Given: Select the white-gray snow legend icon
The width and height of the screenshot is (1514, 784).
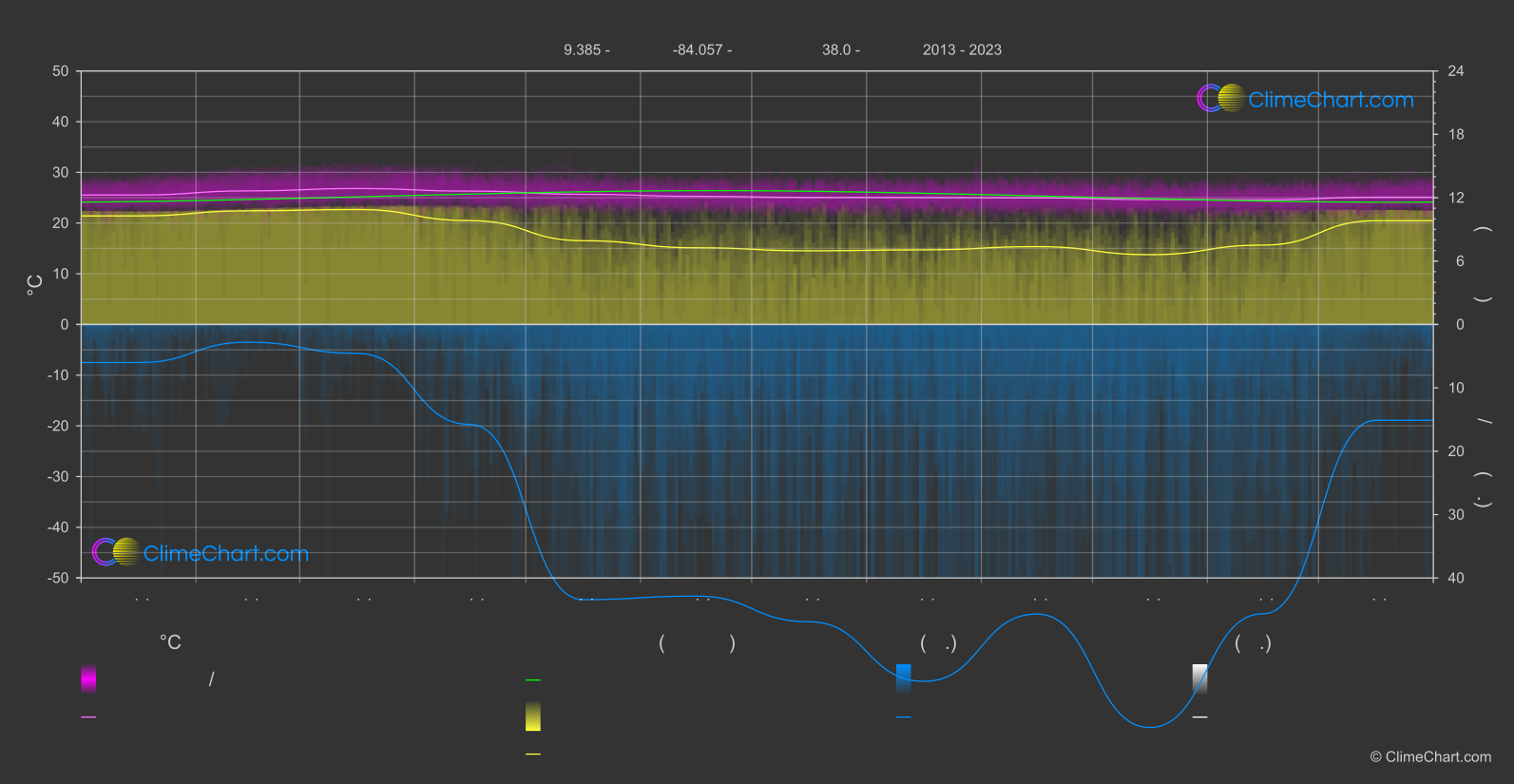Looking at the screenshot, I should click(1200, 679).
